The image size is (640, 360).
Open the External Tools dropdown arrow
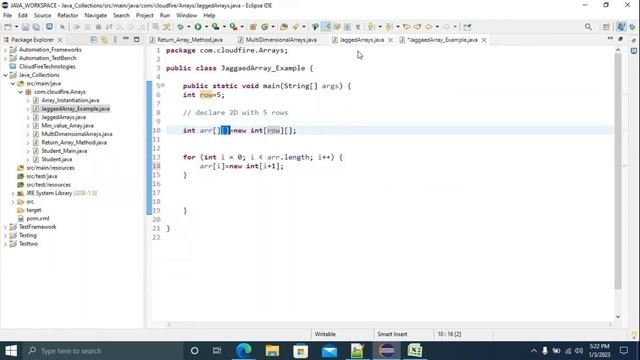coord(242,27)
